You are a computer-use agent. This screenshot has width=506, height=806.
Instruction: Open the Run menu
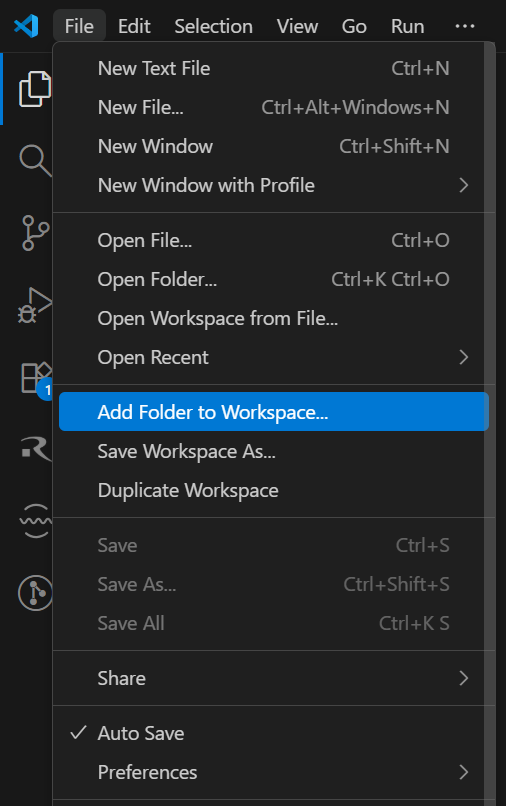coord(407,26)
